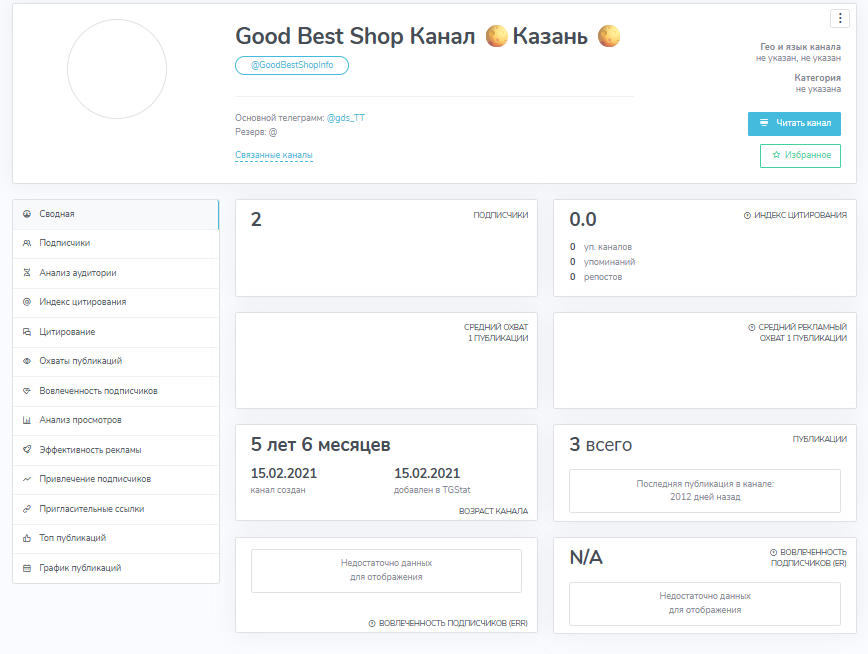
Task: Click the info icon beside ВОВЛЕЧЕННОСТЬ ПОДПИСЧИКОВ (ER)
Action: [773, 552]
